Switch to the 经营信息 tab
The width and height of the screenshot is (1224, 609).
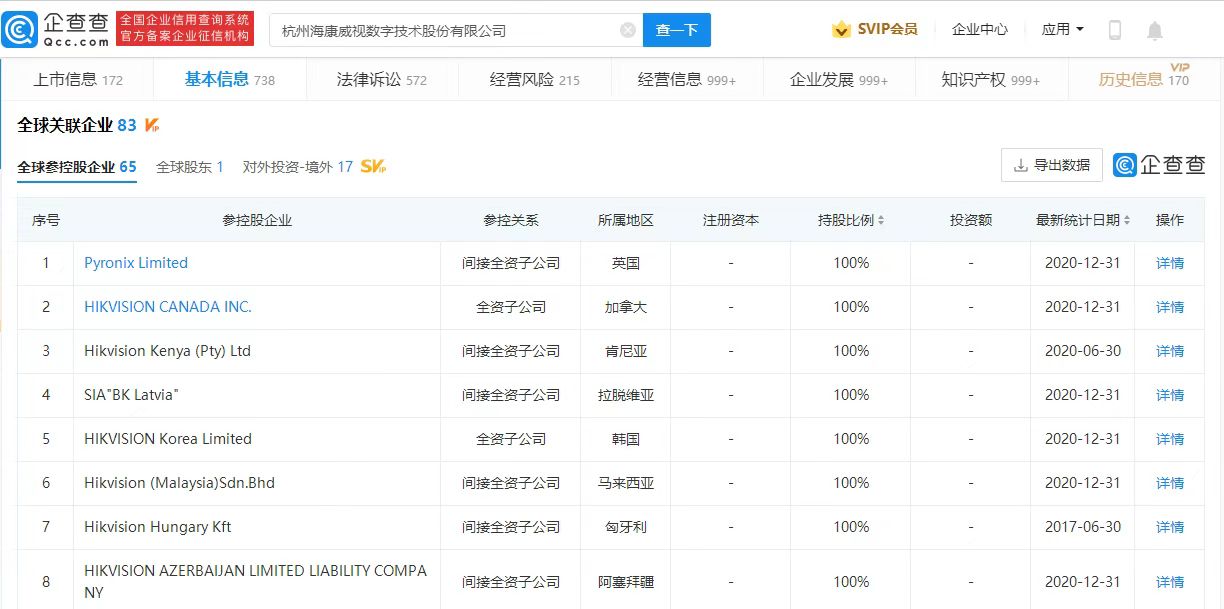pyautogui.click(x=687, y=80)
